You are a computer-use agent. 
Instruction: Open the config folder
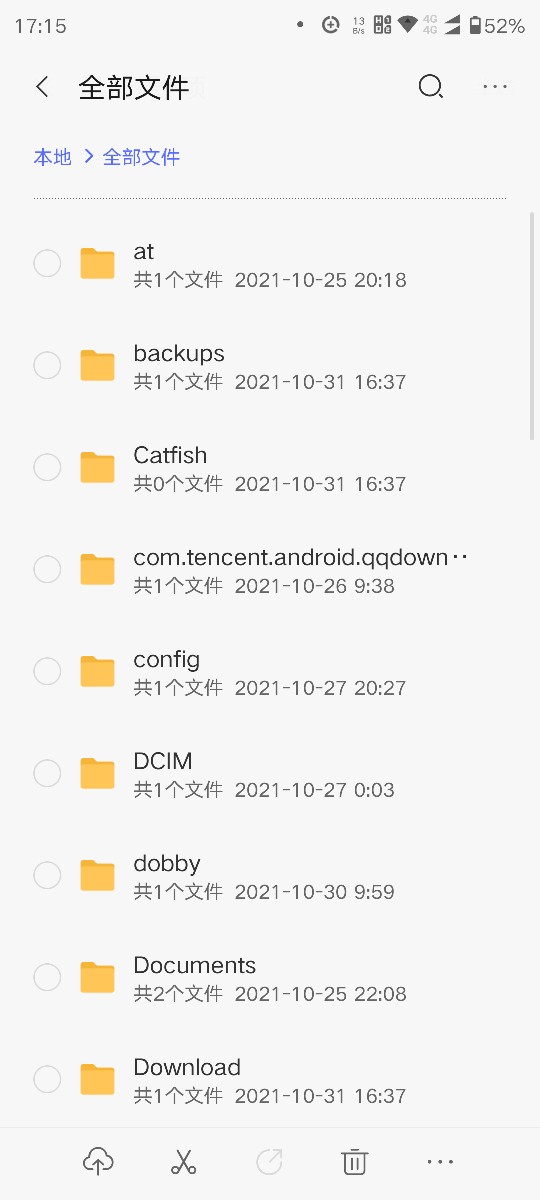point(270,671)
